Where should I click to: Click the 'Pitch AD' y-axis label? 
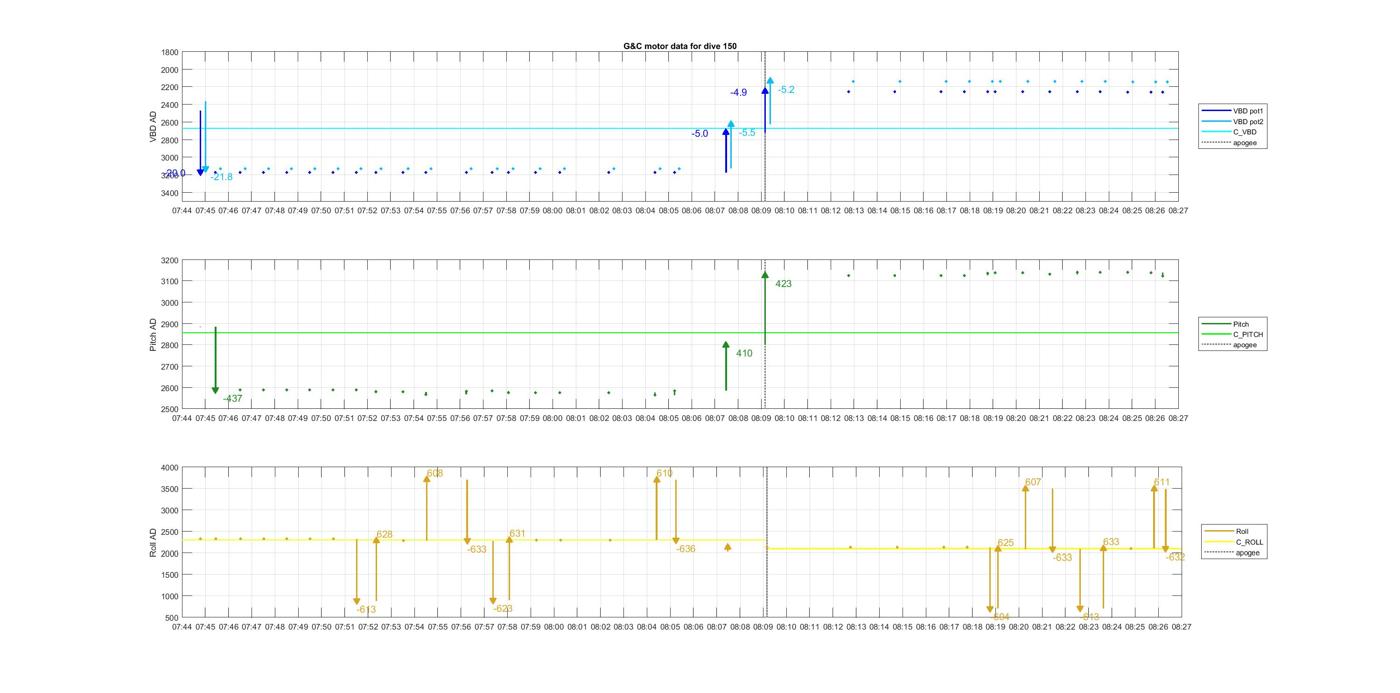[154, 335]
